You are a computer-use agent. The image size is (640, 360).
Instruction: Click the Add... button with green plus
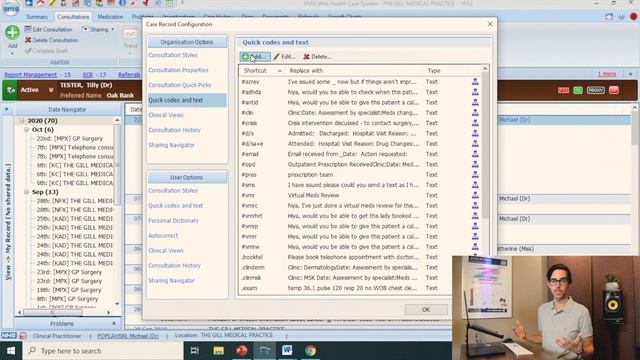(255, 57)
